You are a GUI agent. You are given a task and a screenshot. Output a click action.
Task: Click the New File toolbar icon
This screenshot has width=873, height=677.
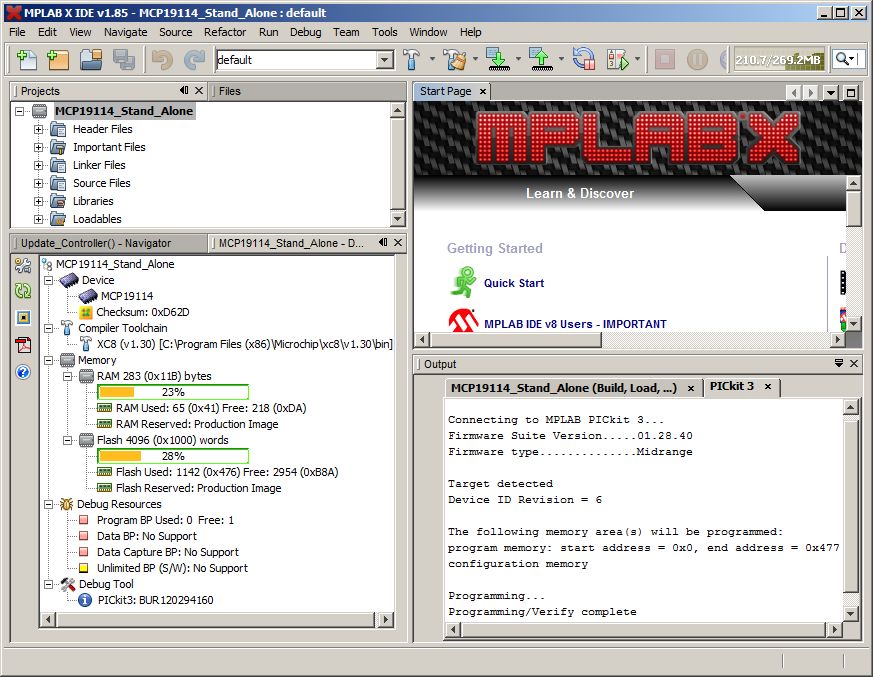click(x=26, y=60)
